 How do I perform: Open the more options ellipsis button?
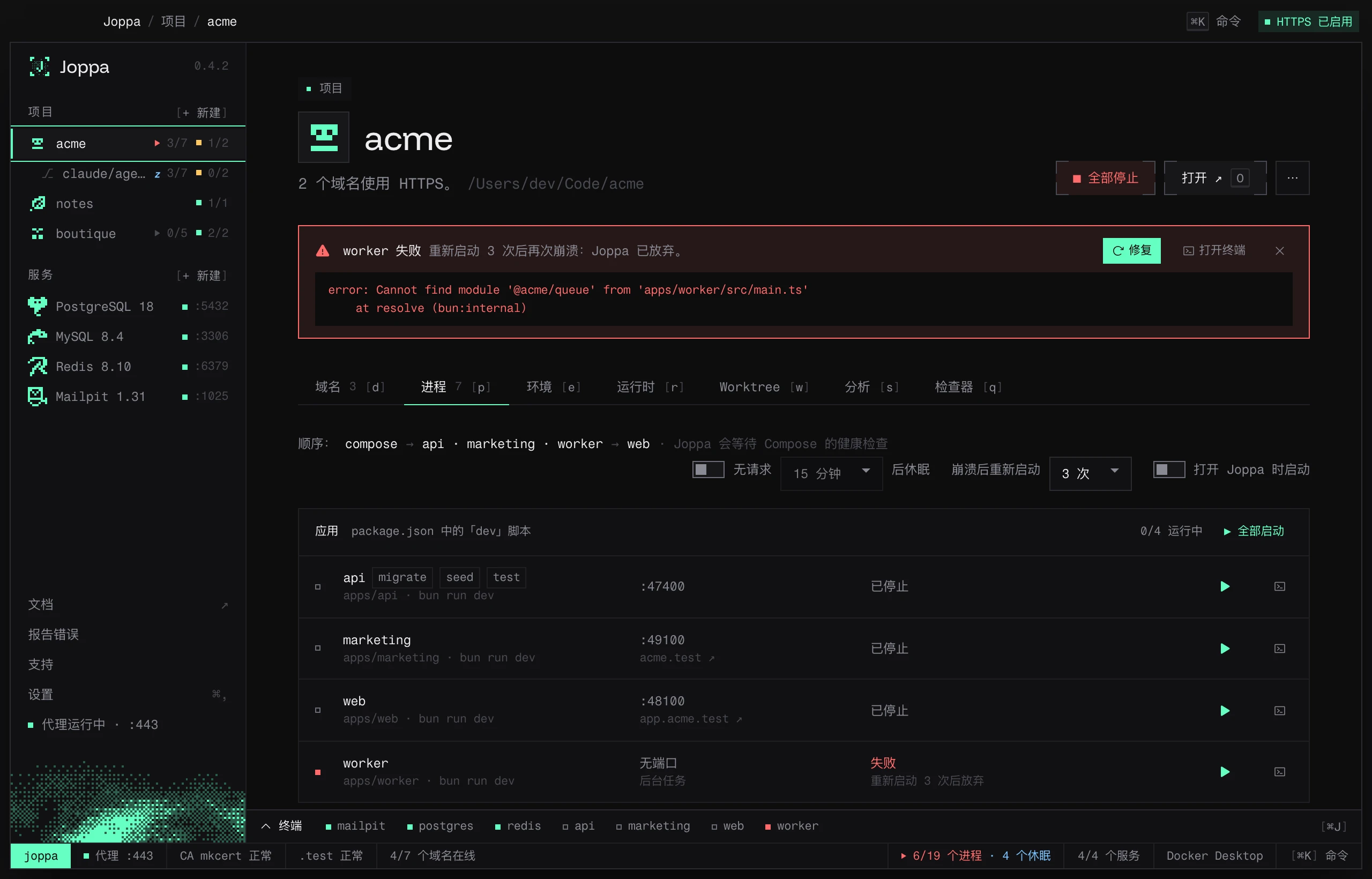coord(1292,178)
